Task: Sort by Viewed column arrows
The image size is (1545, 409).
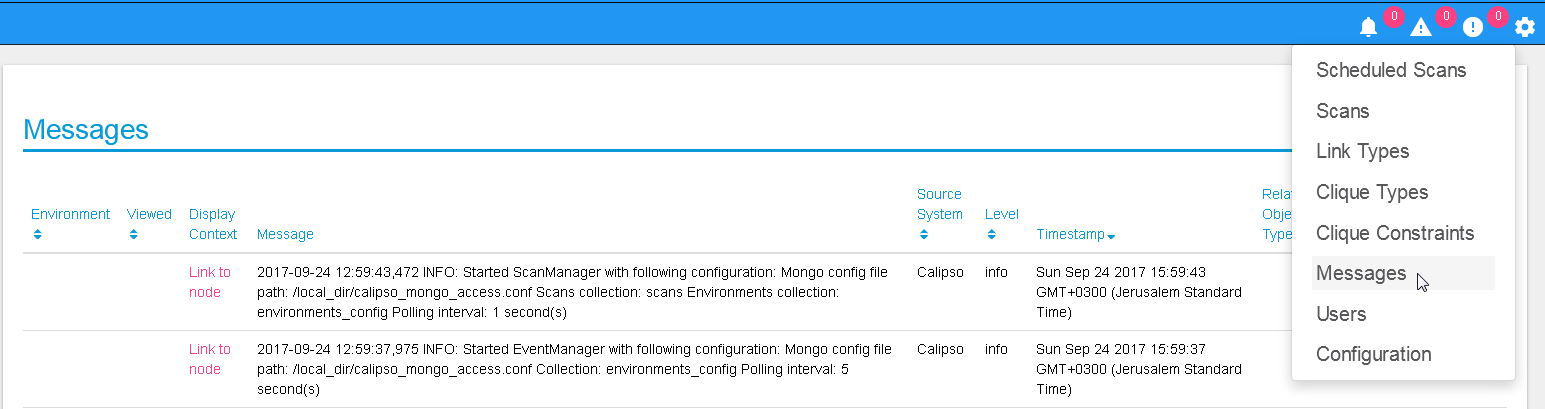Action: coord(134,234)
